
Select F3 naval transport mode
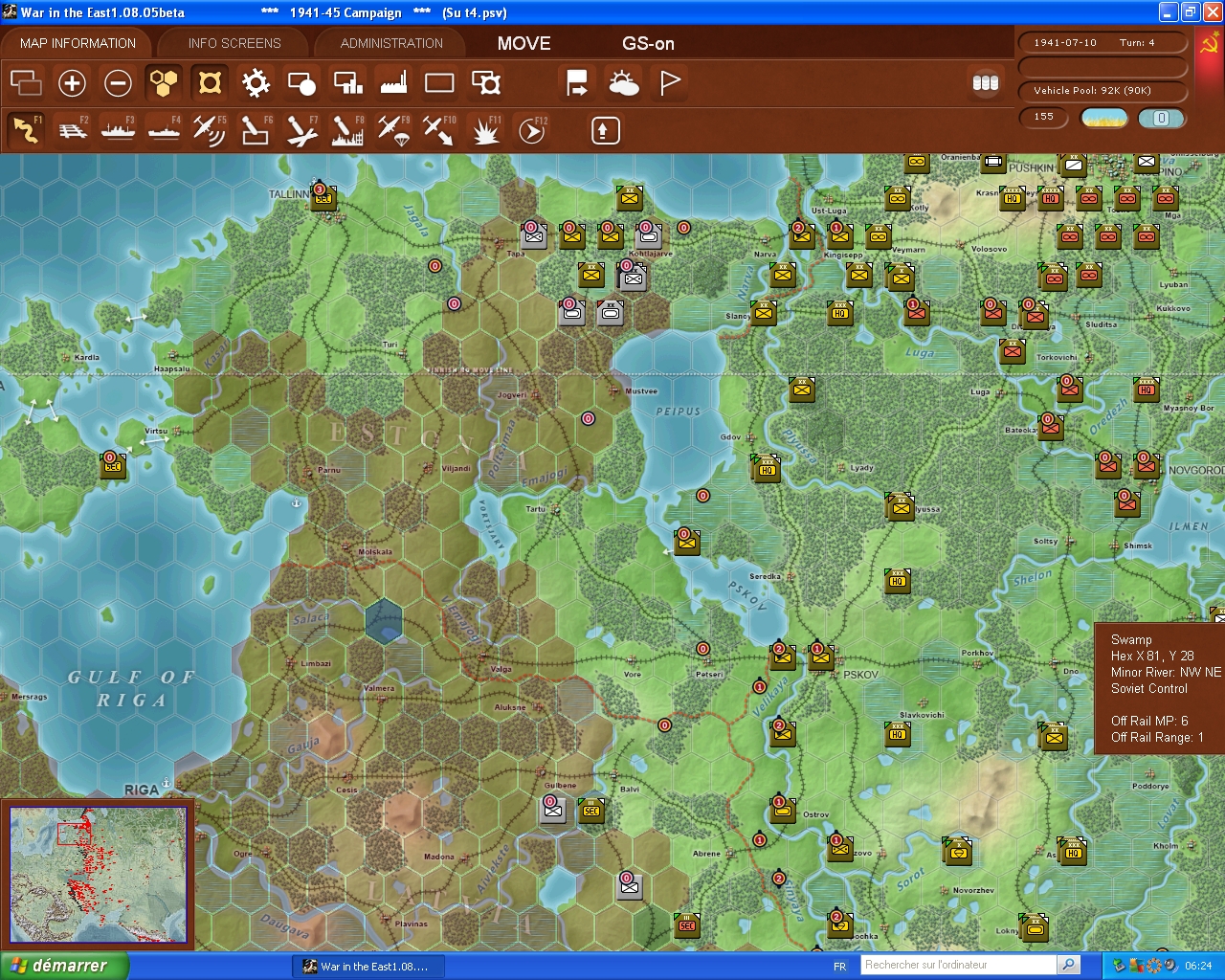point(118,130)
